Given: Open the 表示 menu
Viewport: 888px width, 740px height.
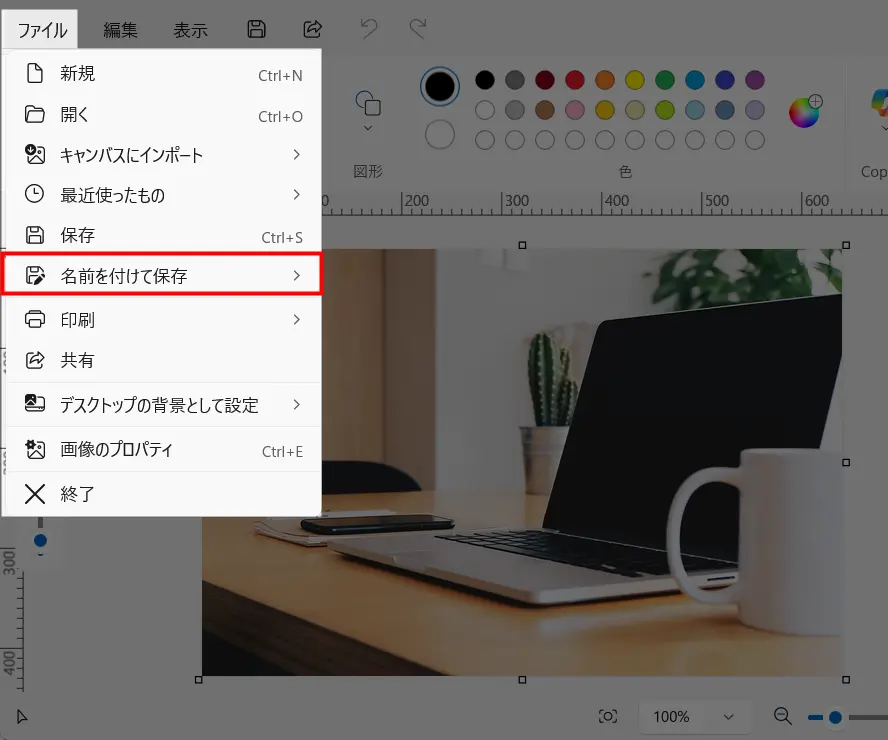Looking at the screenshot, I should [190, 30].
